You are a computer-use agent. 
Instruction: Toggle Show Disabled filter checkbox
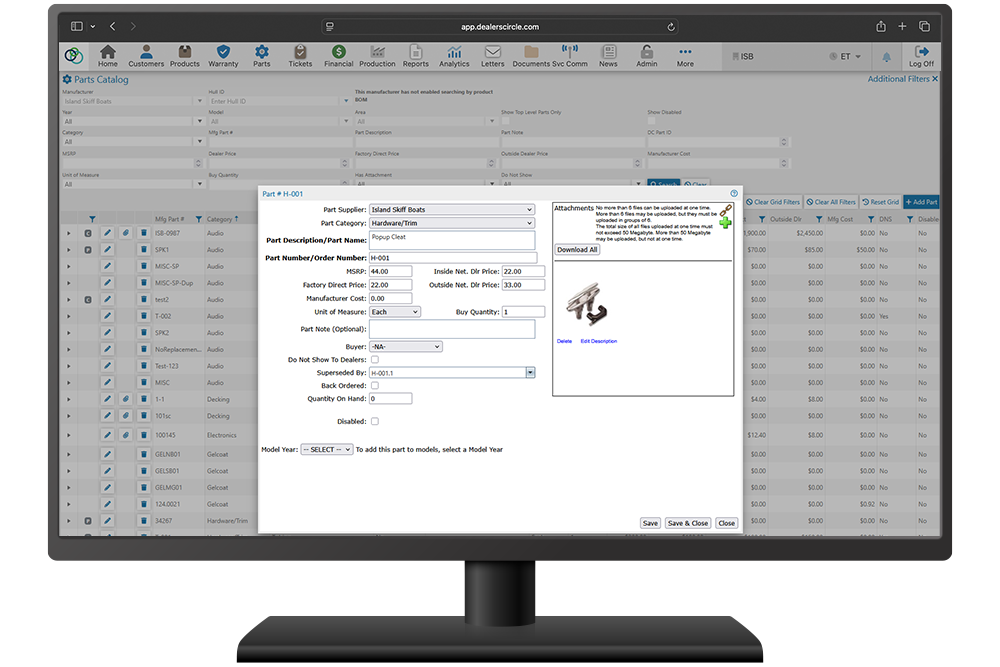(x=651, y=121)
